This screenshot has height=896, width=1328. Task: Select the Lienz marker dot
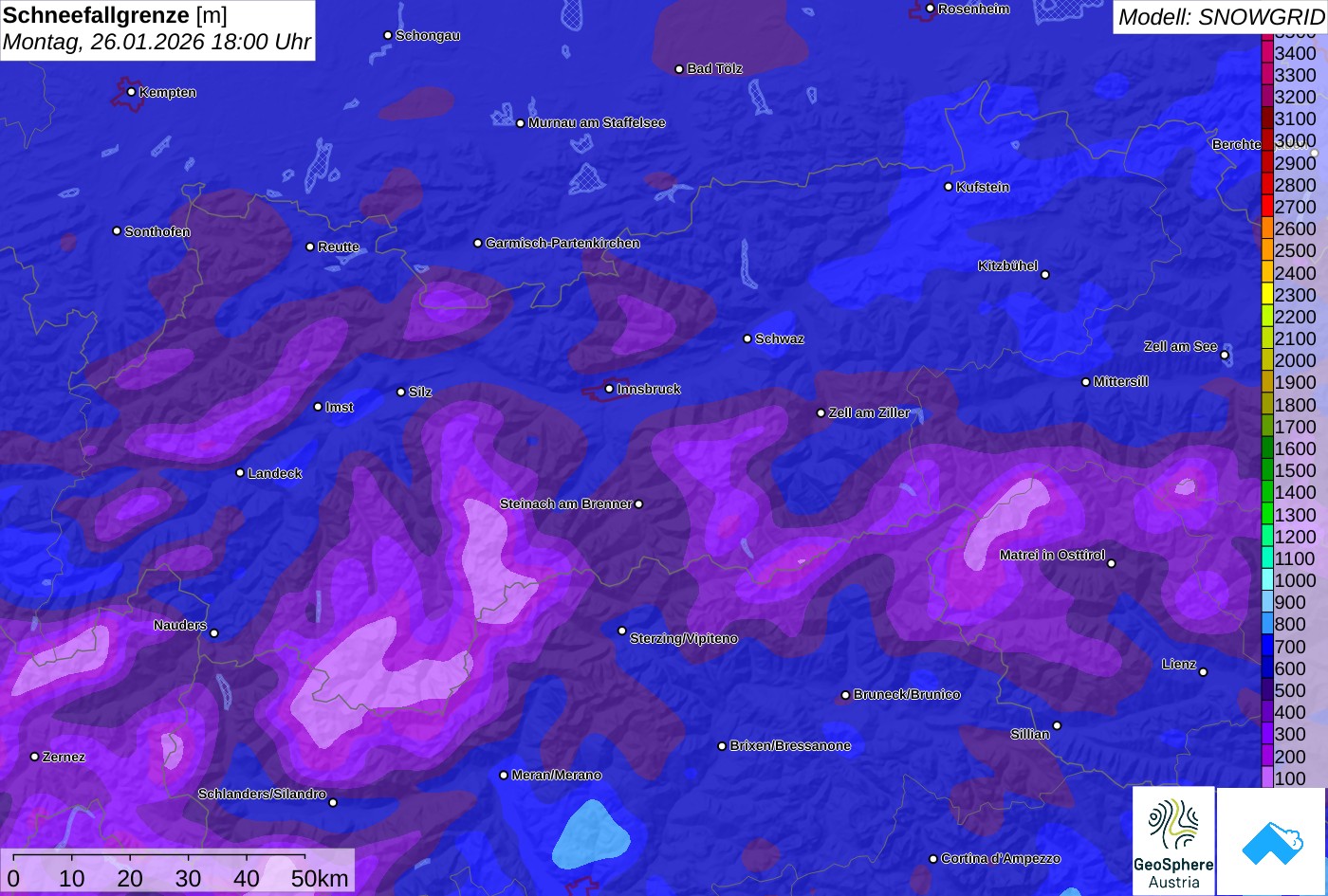coord(1203,672)
